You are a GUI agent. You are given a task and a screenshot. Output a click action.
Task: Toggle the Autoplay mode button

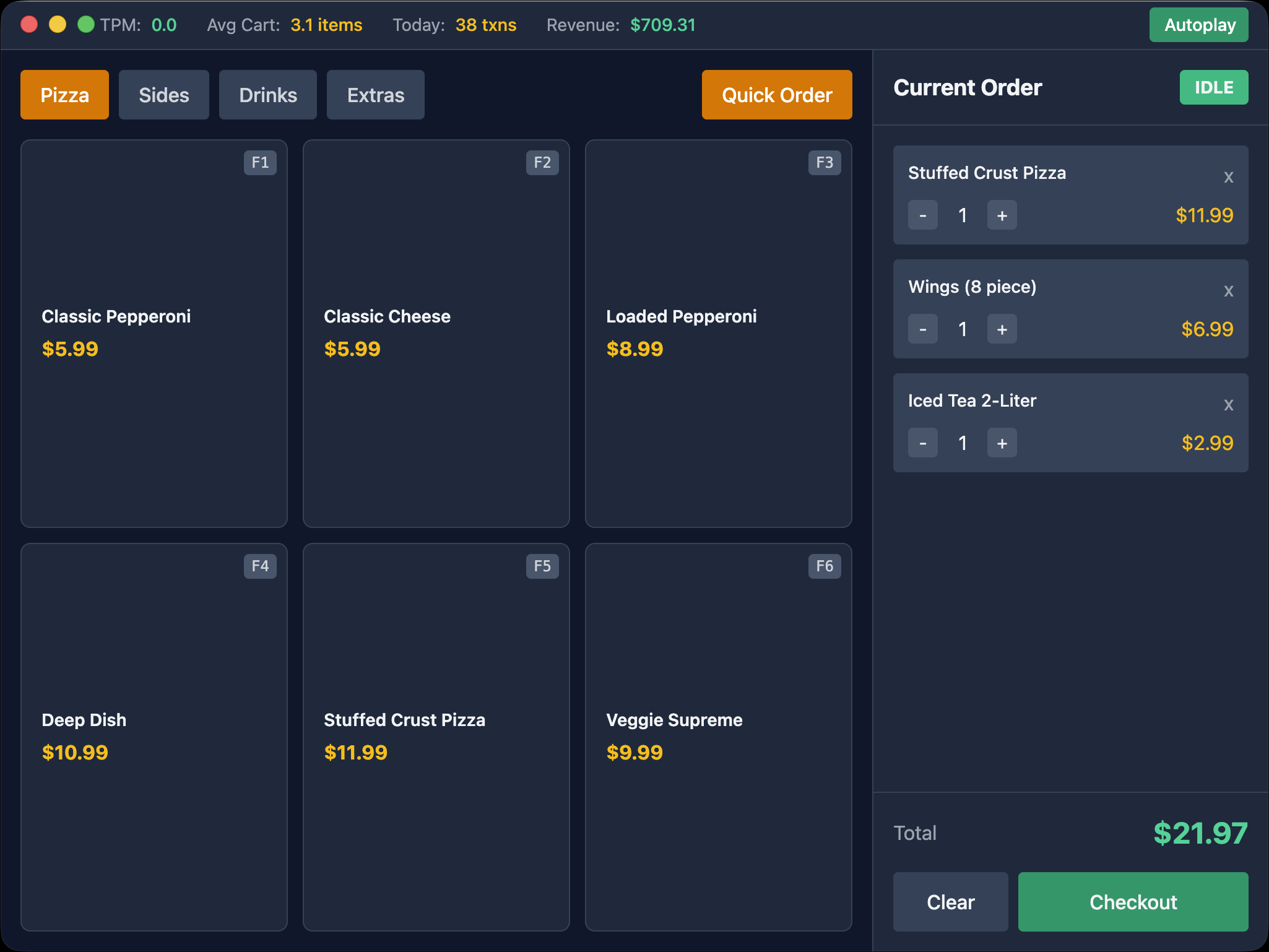(1198, 25)
